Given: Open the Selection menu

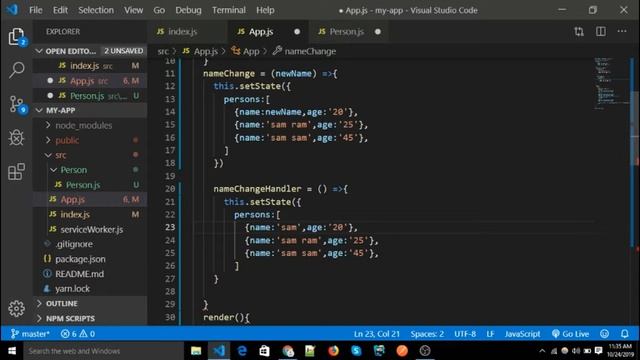Looking at the screenshot, I should (x=96, y=10).
